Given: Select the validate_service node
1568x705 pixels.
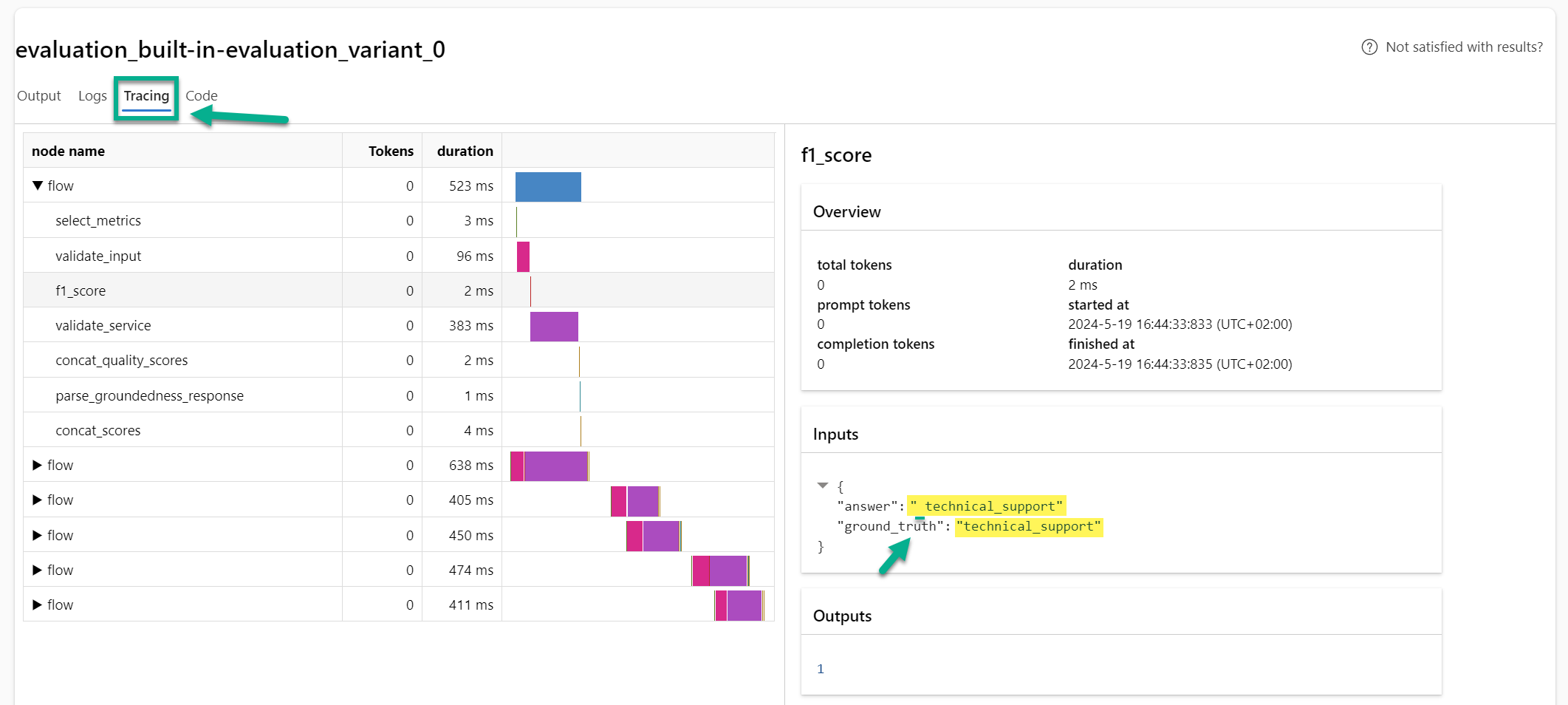Looking at the screenshot, I should pyautogui.click(x=103, y=326).
